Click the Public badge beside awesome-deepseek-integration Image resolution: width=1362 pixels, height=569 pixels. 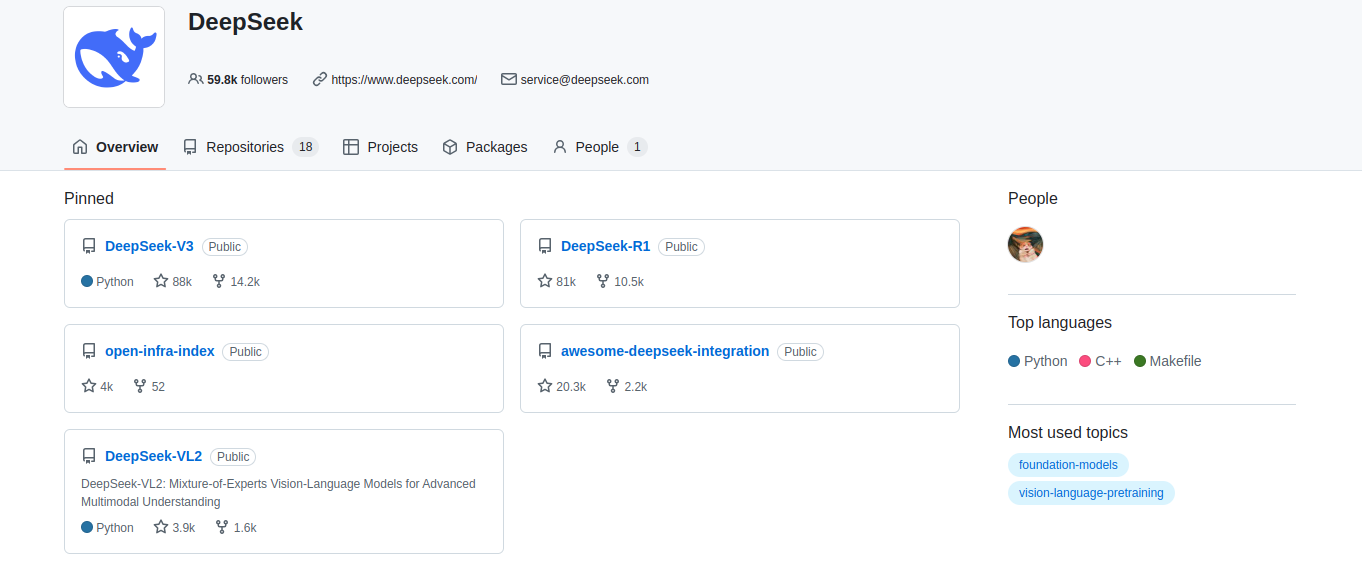[x=801, y=352]
